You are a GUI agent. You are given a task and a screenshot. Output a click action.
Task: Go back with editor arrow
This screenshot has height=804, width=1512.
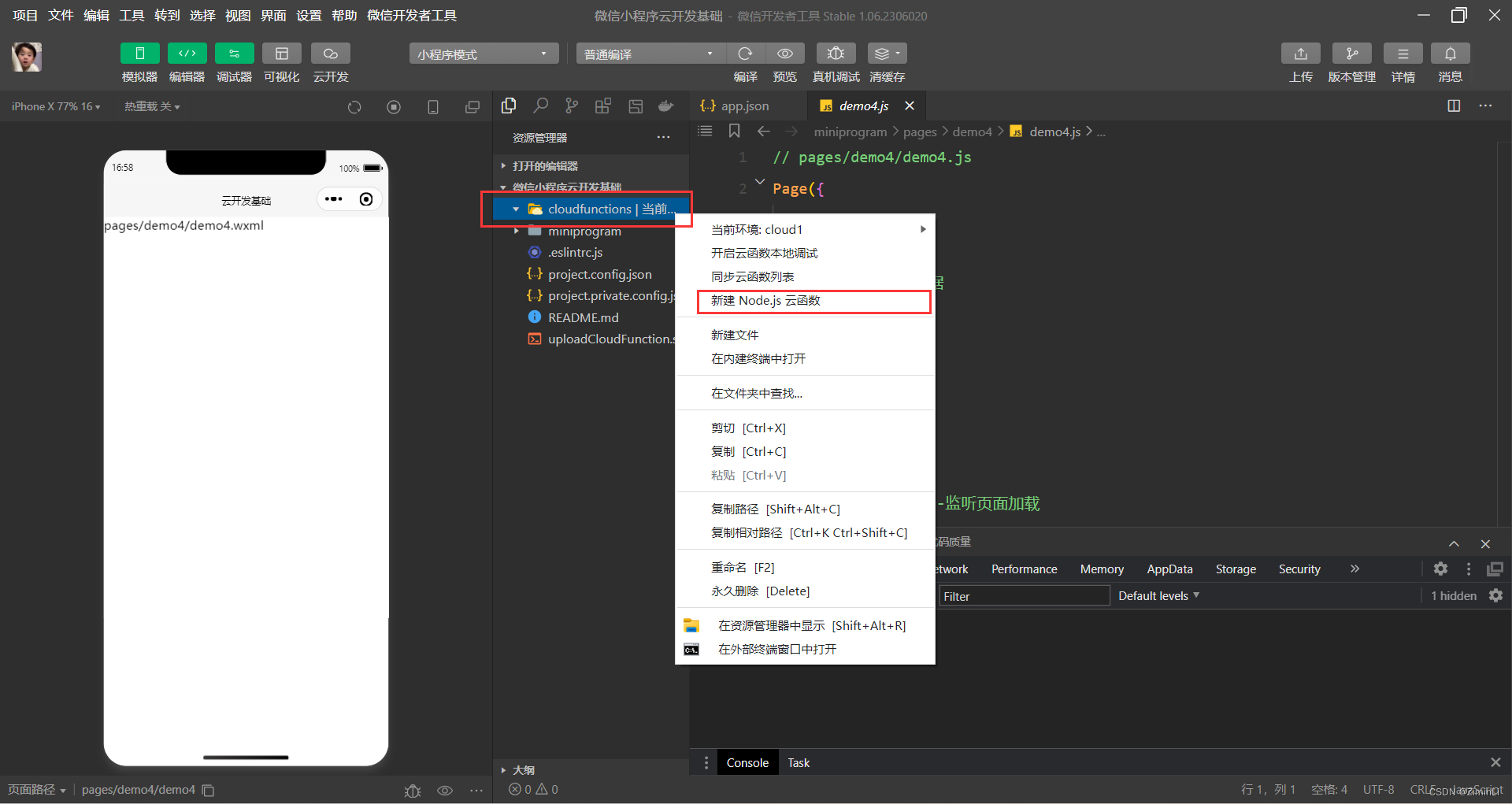pyautogui.click(x=763, y=132)
